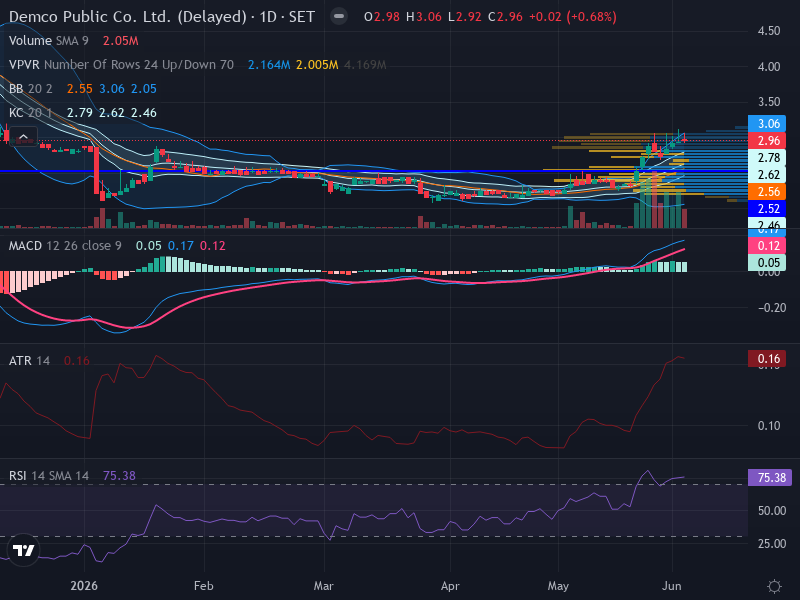
Task: Click the 3.50 price scale label
Action: 769,102
